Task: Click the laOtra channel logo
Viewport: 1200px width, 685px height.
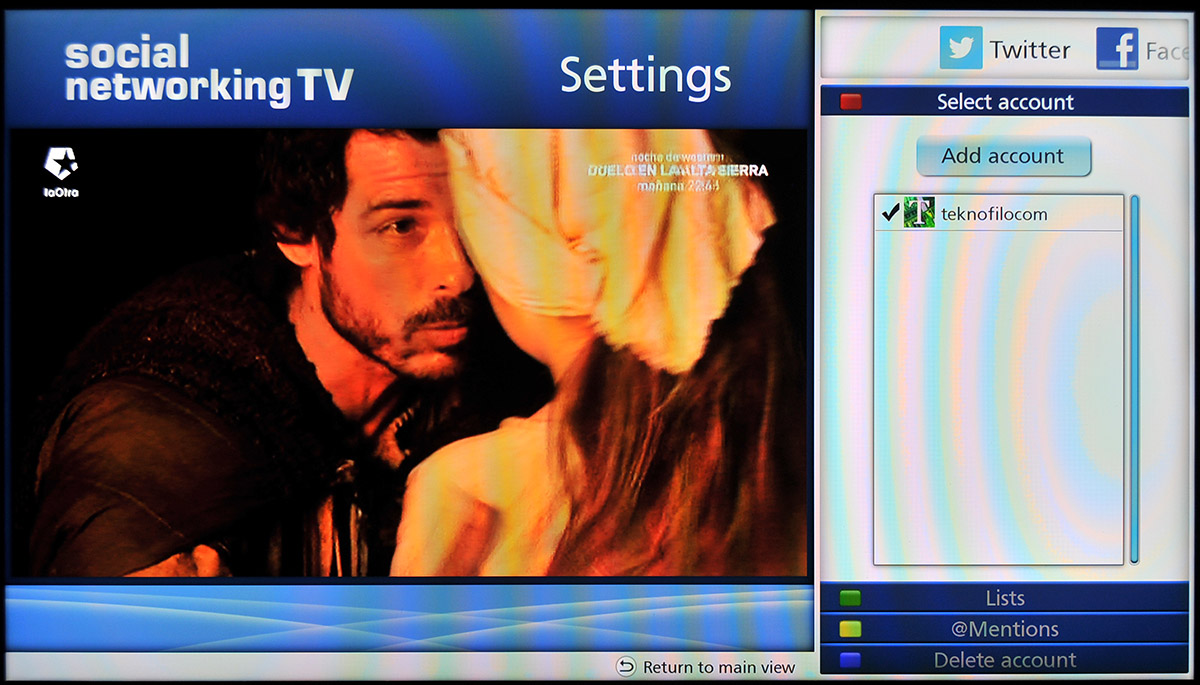Action: 62,170
